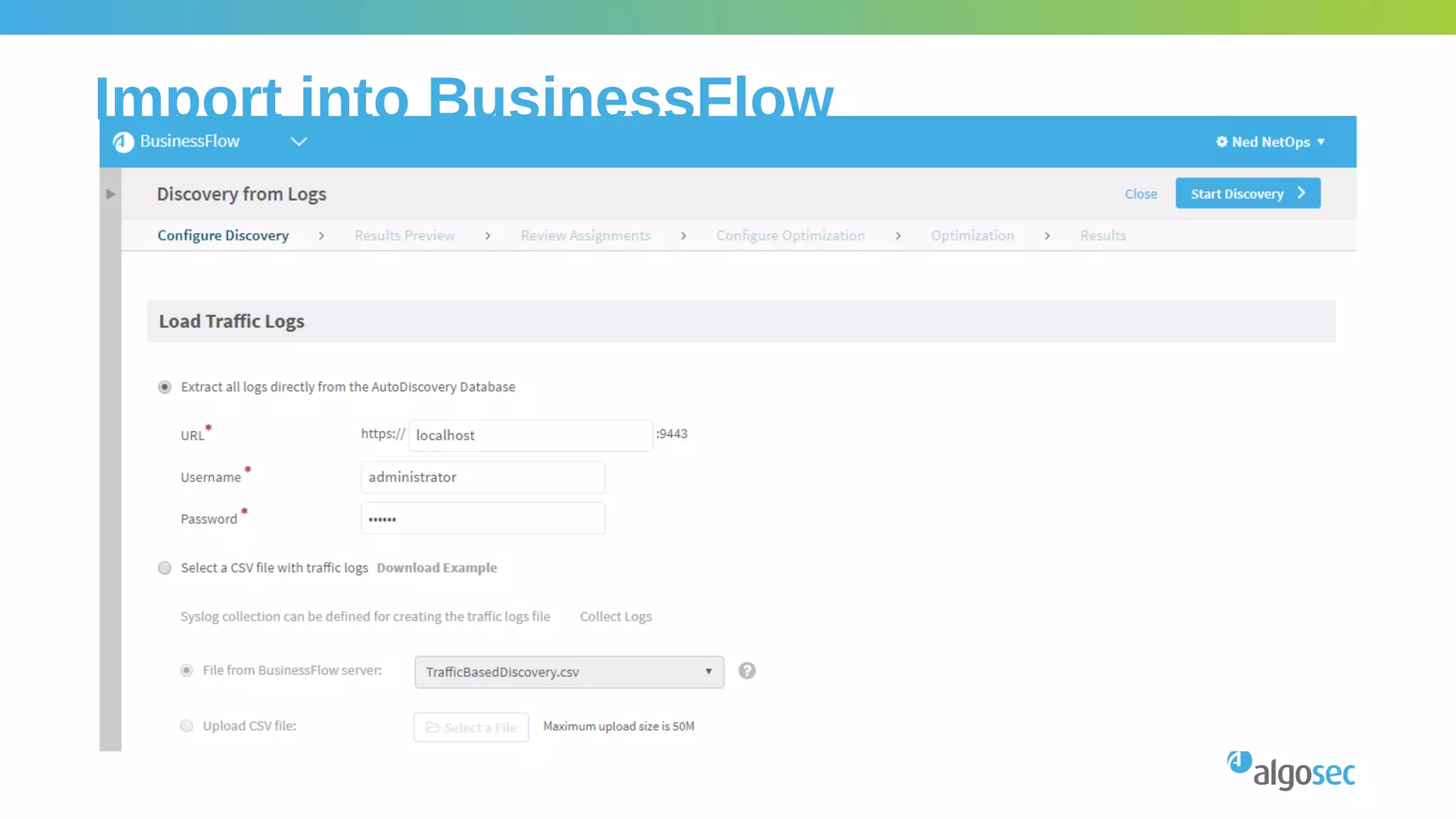Open the Ned NetOps user menu arrow

click(1321, 141)
